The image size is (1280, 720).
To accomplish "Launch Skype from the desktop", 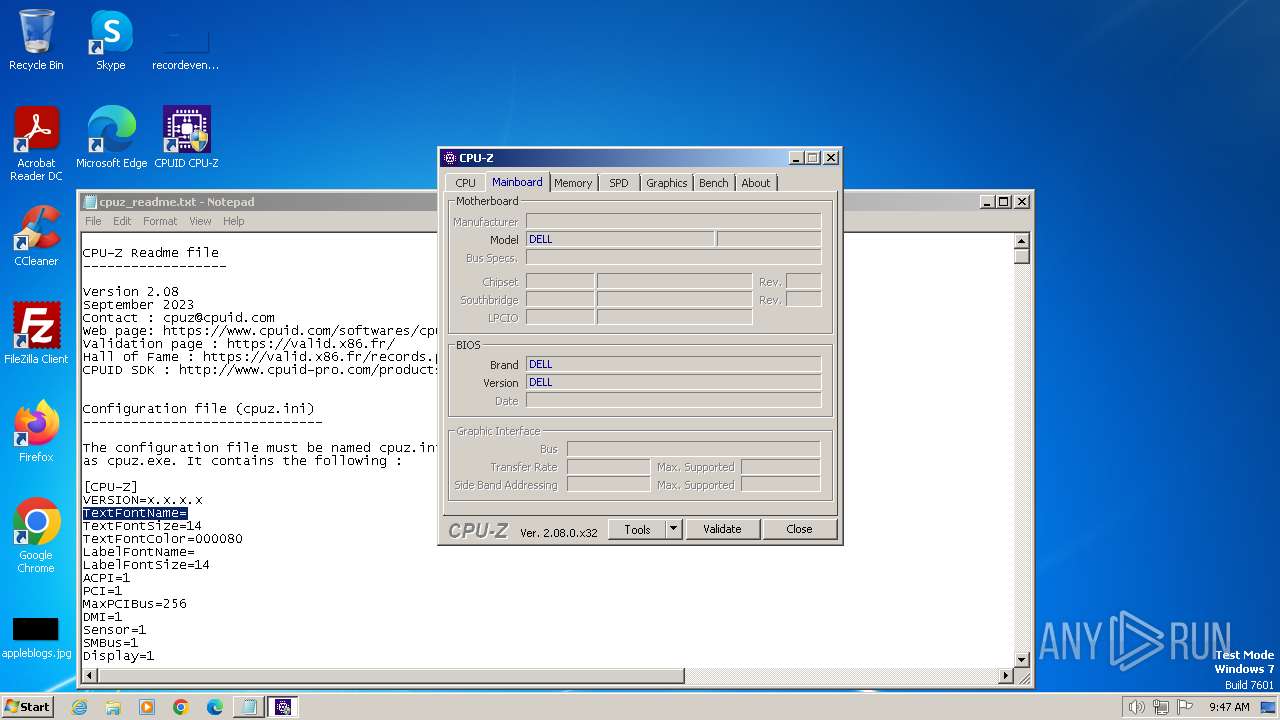I will [110, 40].
